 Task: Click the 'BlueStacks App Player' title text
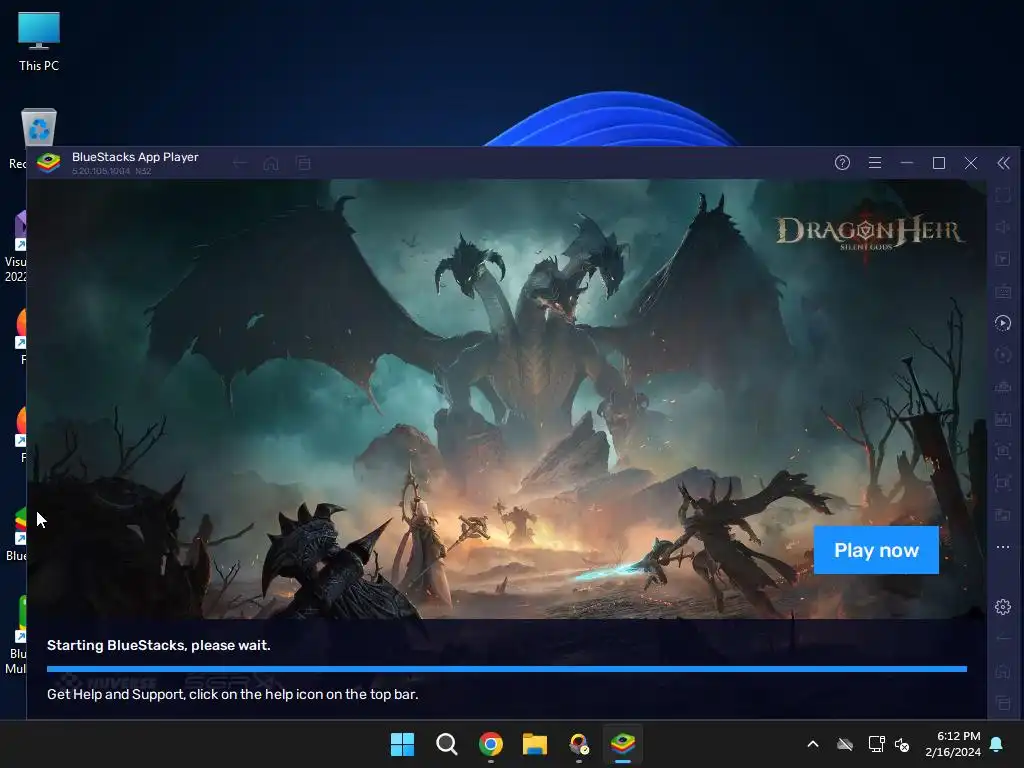[x=135, y=157]
